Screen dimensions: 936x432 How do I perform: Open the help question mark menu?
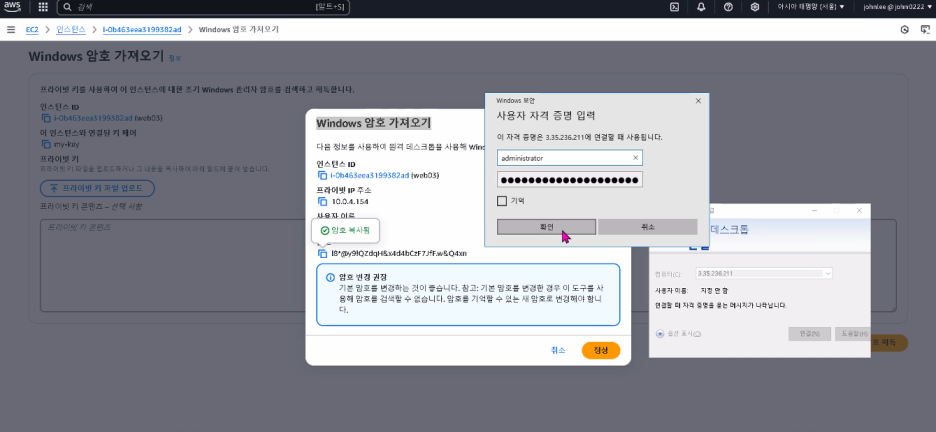click(728, 7)
